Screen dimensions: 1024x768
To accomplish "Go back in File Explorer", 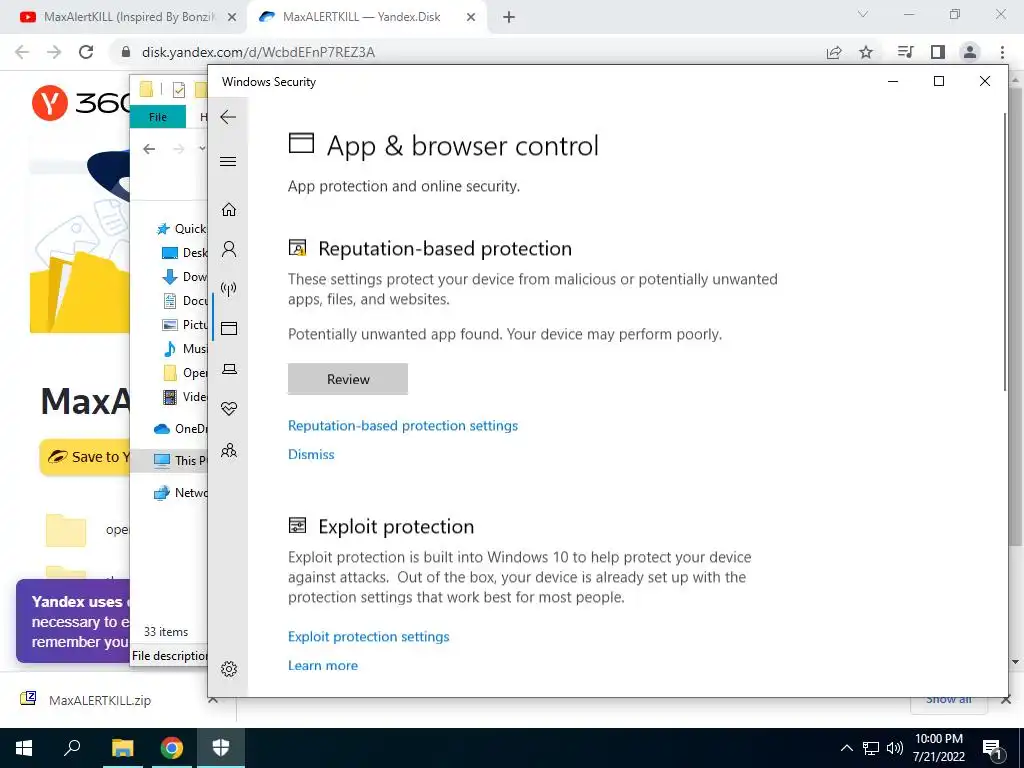I will [x=150, y=150].
